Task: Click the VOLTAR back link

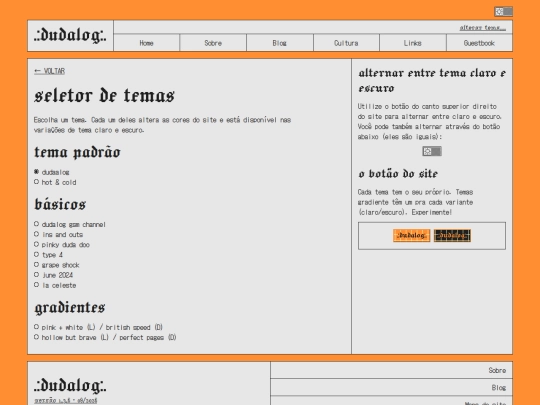Action: [50, 71]
